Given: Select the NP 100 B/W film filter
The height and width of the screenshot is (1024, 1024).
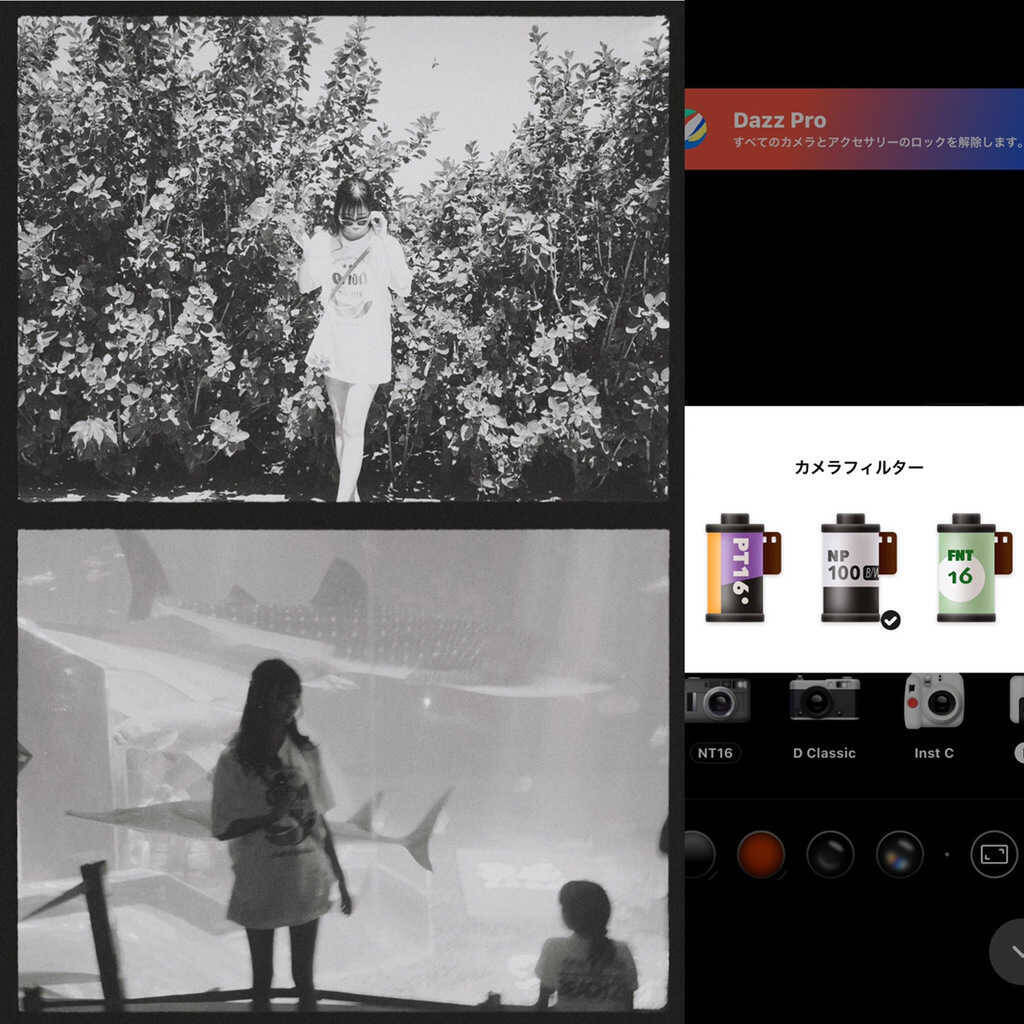Looking at the screenshot, I should click(x=858, y=568).
